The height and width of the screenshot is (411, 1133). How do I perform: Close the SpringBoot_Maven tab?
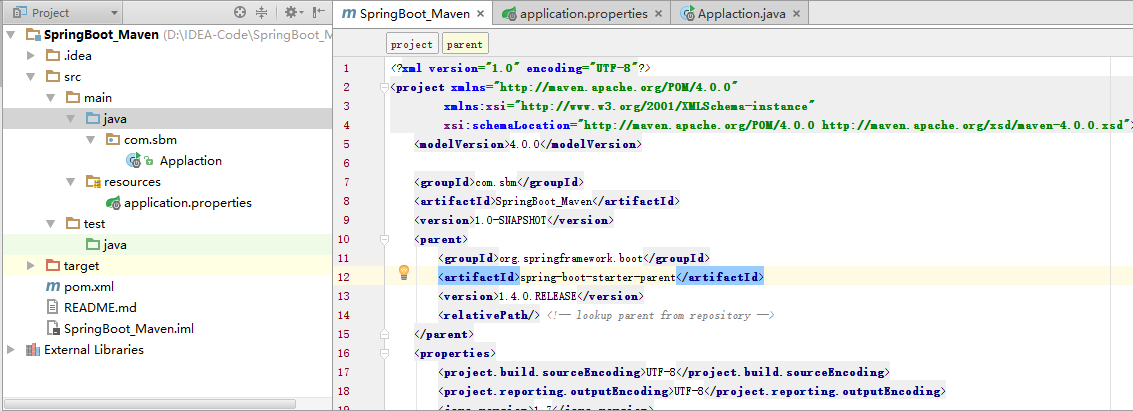point(481,14)
